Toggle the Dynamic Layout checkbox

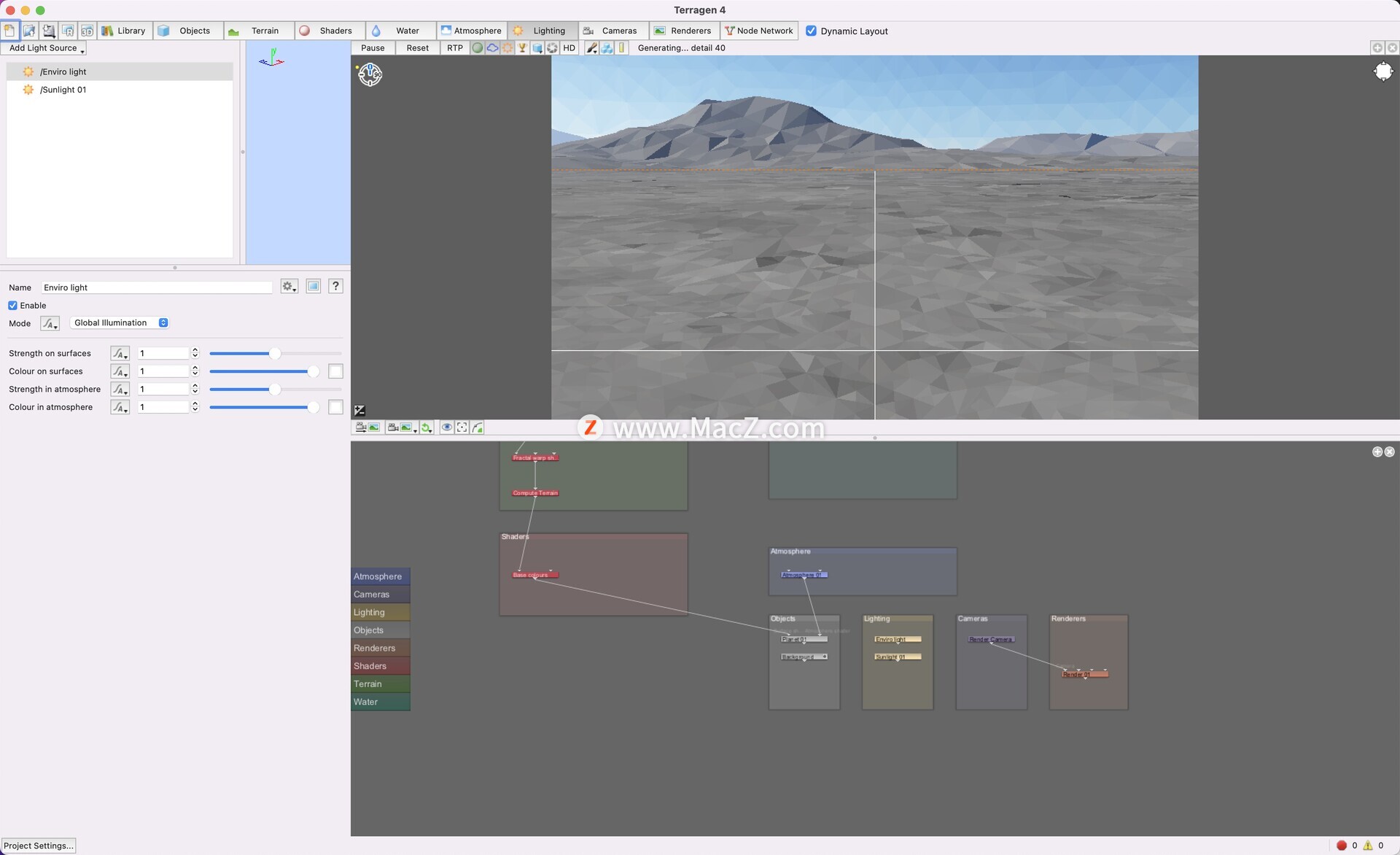coord(811,31)
